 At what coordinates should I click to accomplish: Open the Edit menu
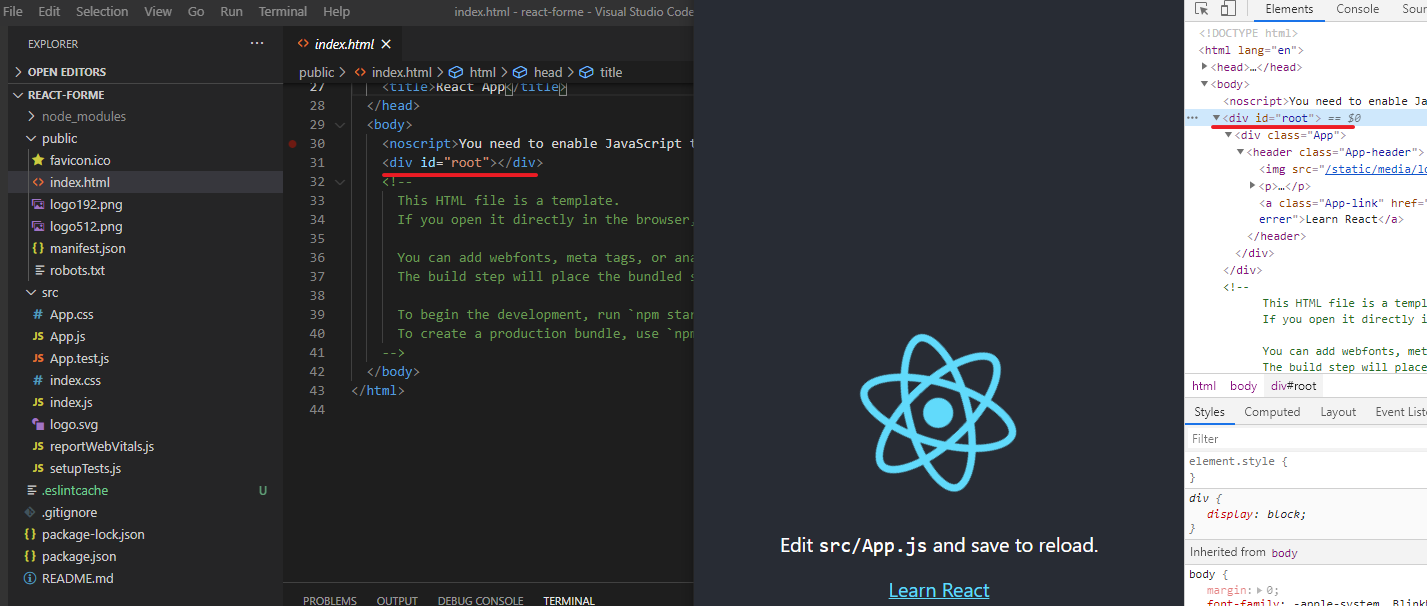[49, 11]
